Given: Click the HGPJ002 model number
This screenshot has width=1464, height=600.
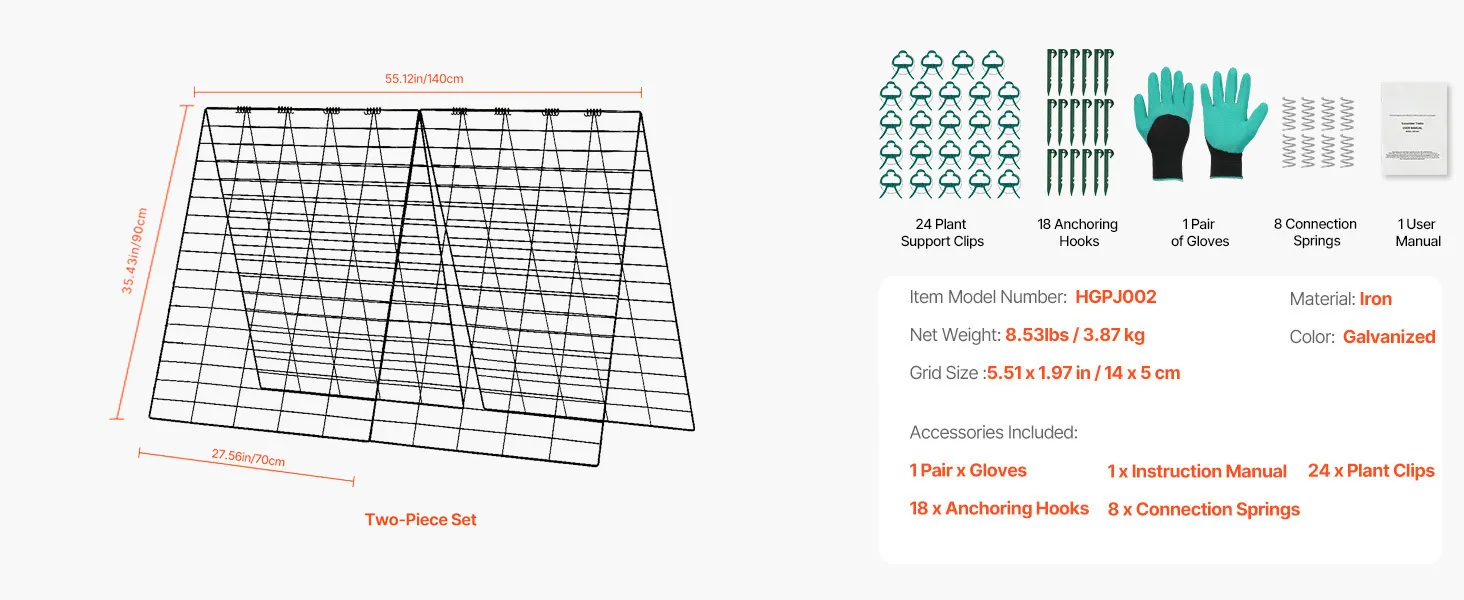Looking at the screenshot, I should 1115,297.
